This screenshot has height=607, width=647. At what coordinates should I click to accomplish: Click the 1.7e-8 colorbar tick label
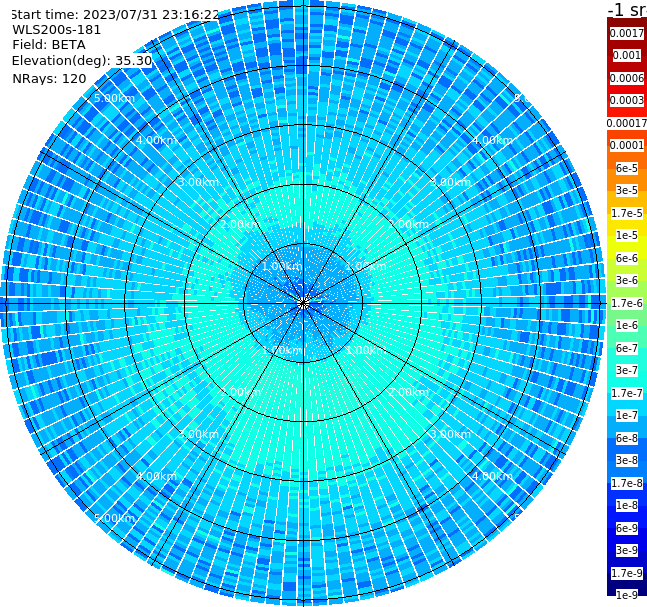(x=627, y=483)
